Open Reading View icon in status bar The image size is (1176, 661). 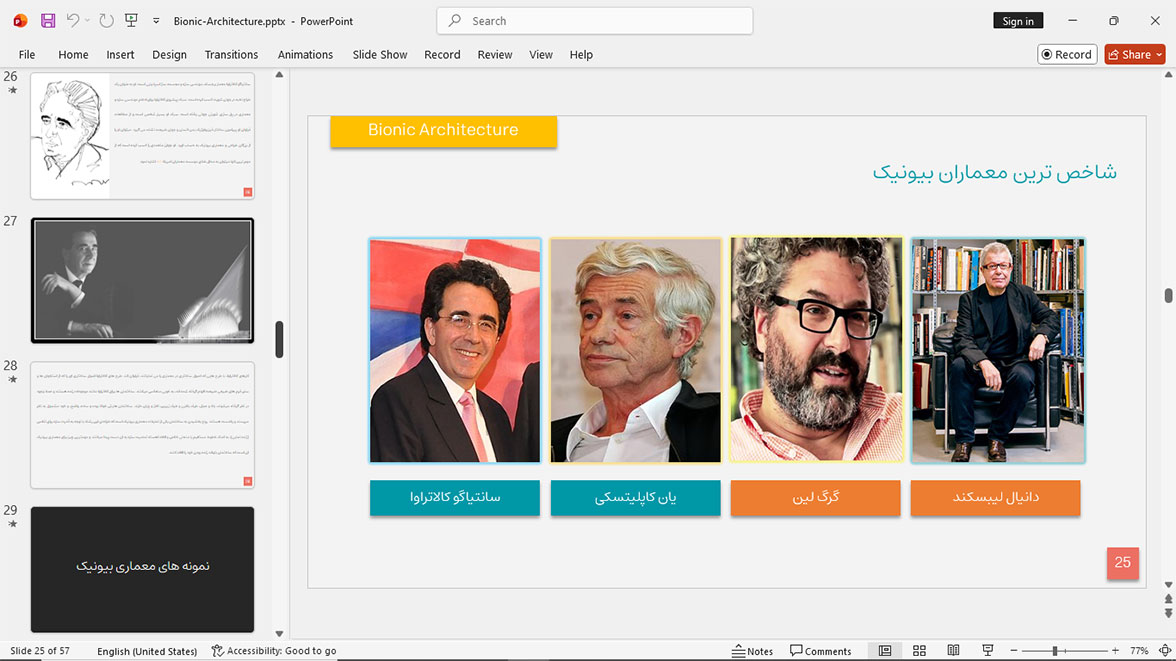(x=953, y=650)
